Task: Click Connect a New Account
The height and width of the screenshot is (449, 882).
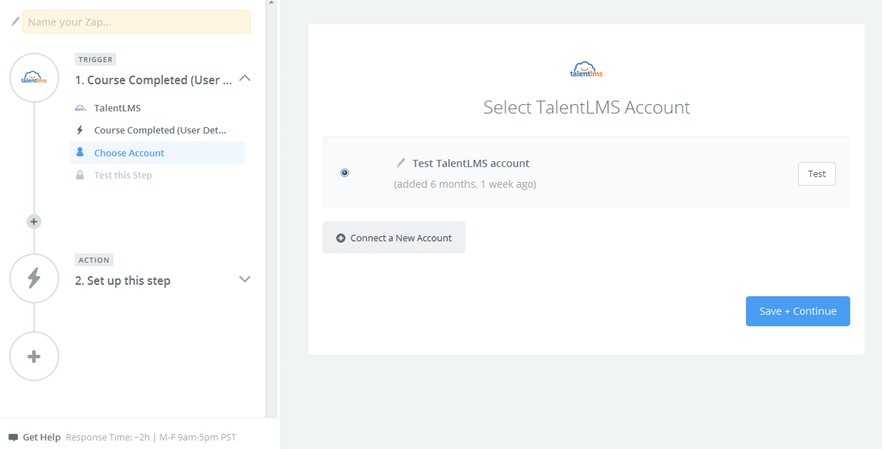Action: pos(394,237)
